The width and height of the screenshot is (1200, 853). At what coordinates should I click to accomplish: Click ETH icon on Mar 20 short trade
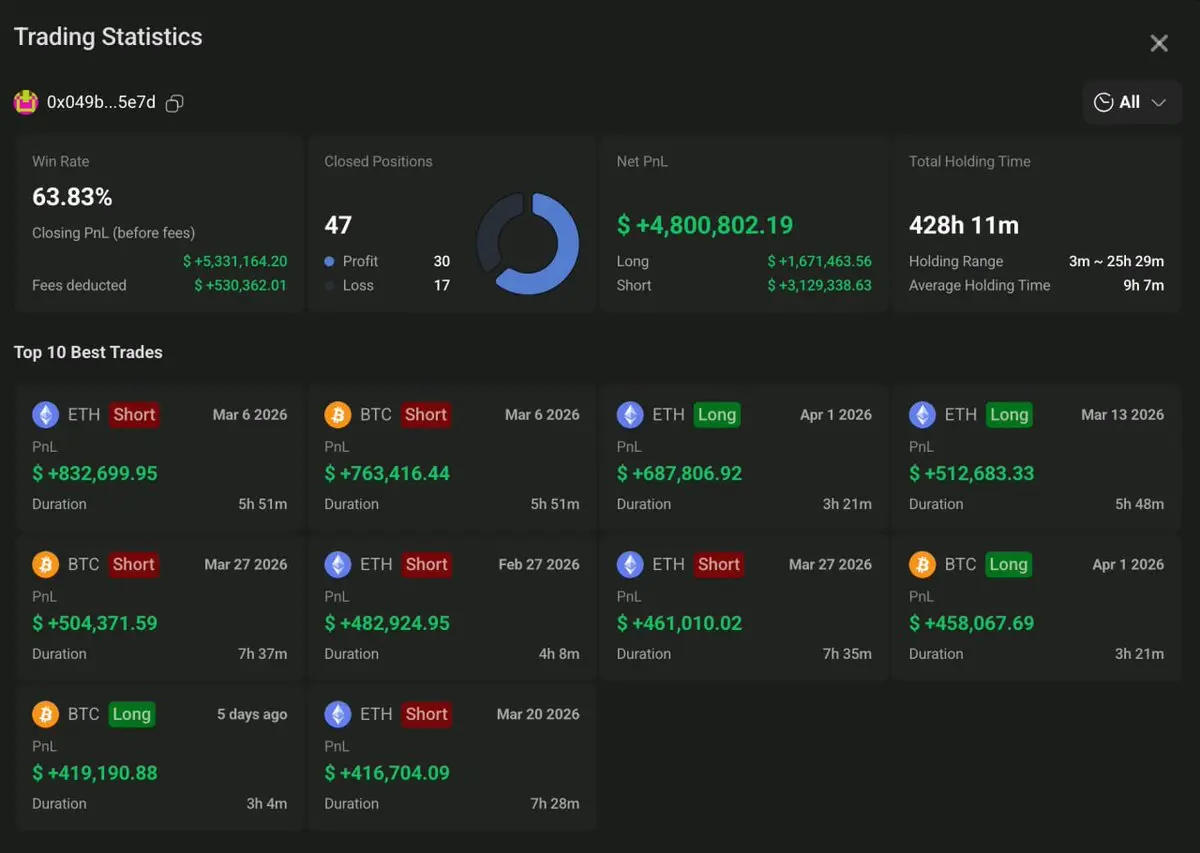coord(337,715)
